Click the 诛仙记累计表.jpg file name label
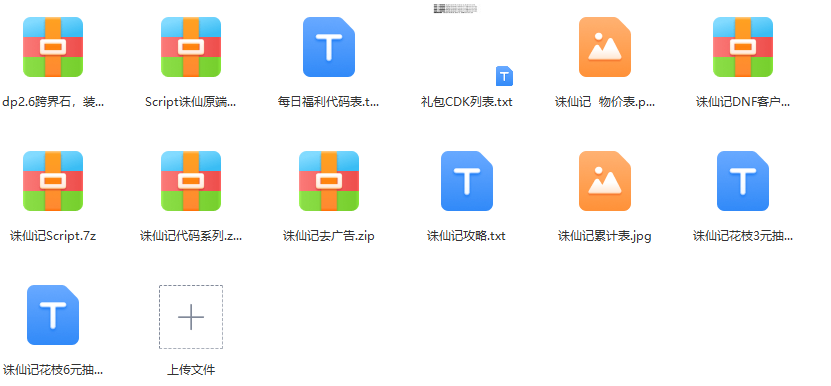 pos(605,236)
